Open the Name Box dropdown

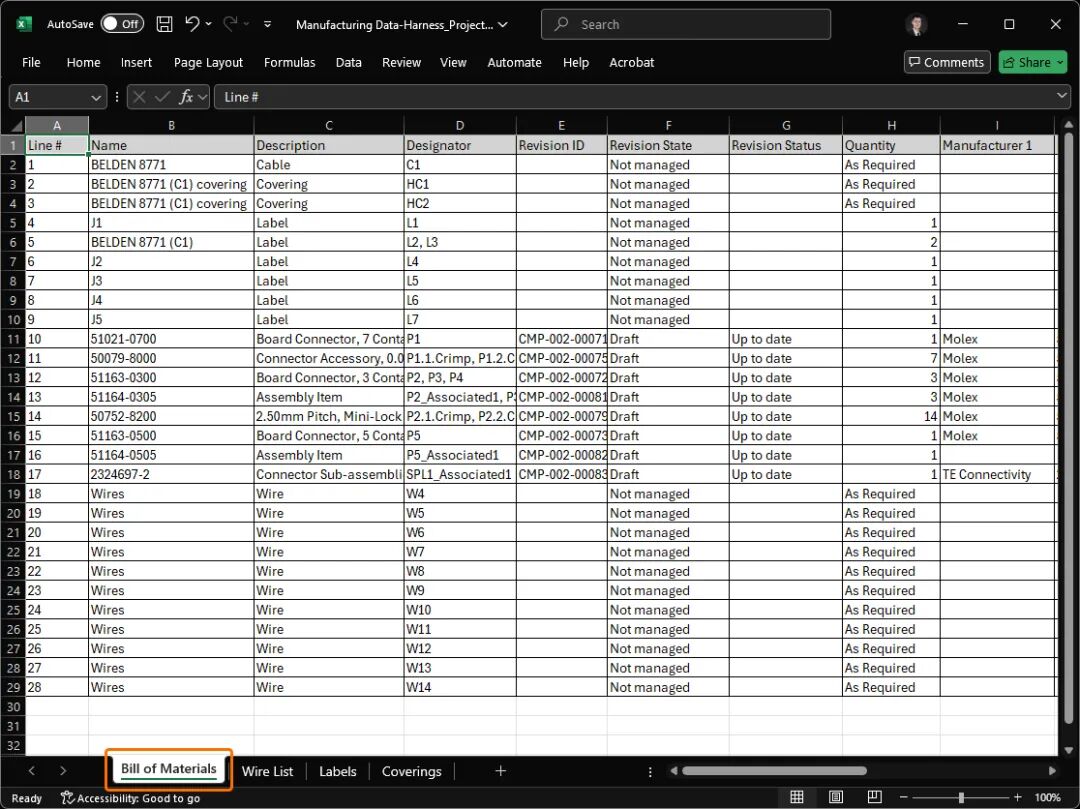point(97,97)
